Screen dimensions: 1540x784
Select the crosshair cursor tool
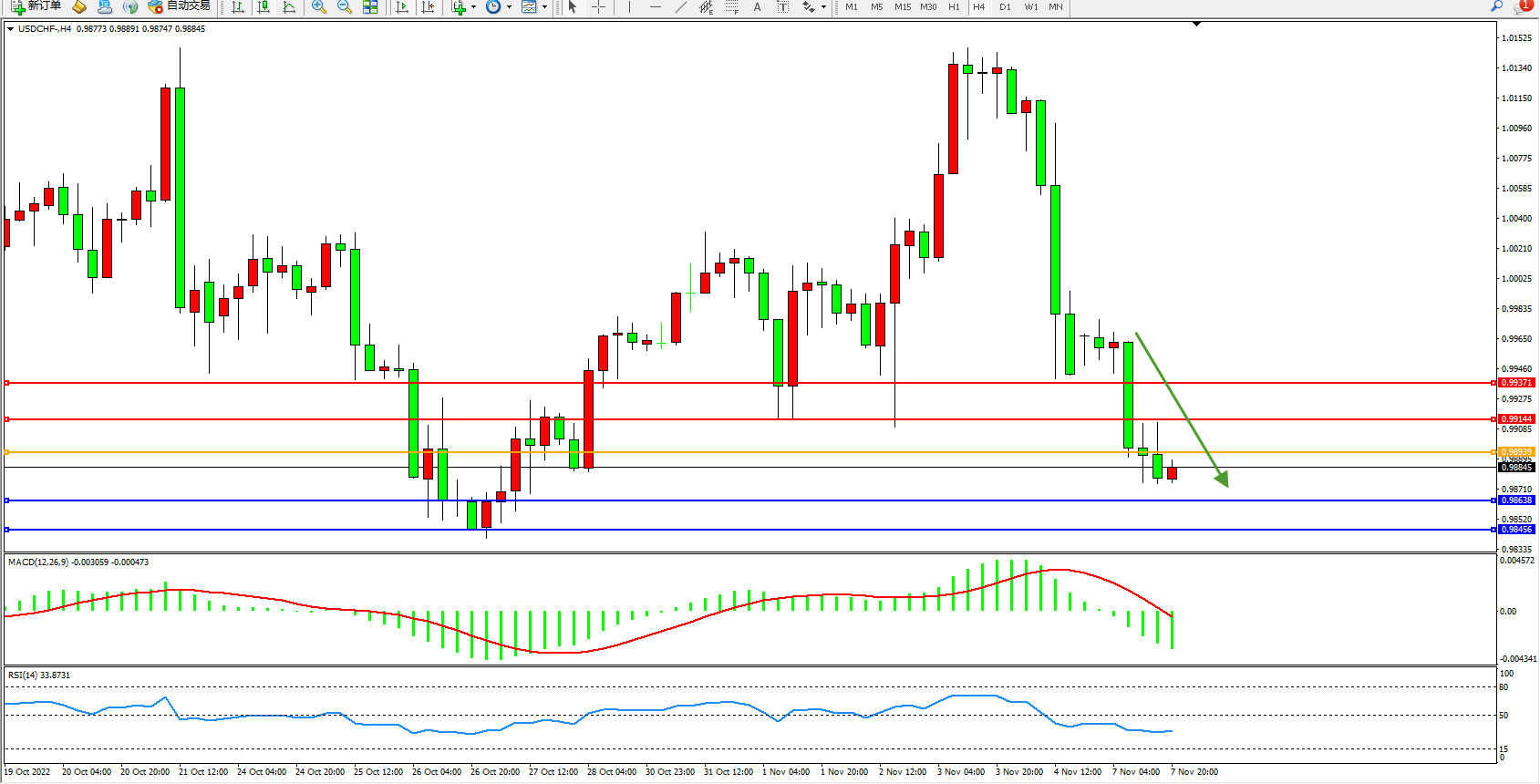click(598, 7)
